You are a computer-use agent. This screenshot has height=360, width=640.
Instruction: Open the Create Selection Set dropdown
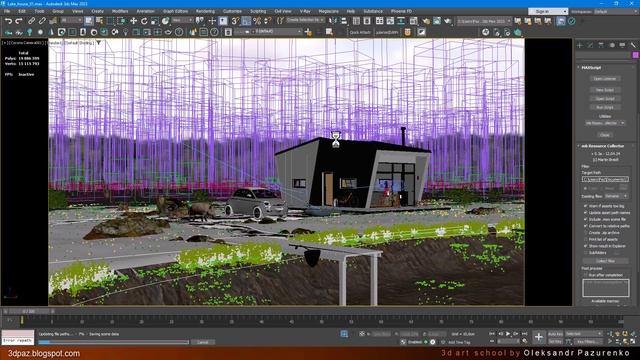[305, 20]
